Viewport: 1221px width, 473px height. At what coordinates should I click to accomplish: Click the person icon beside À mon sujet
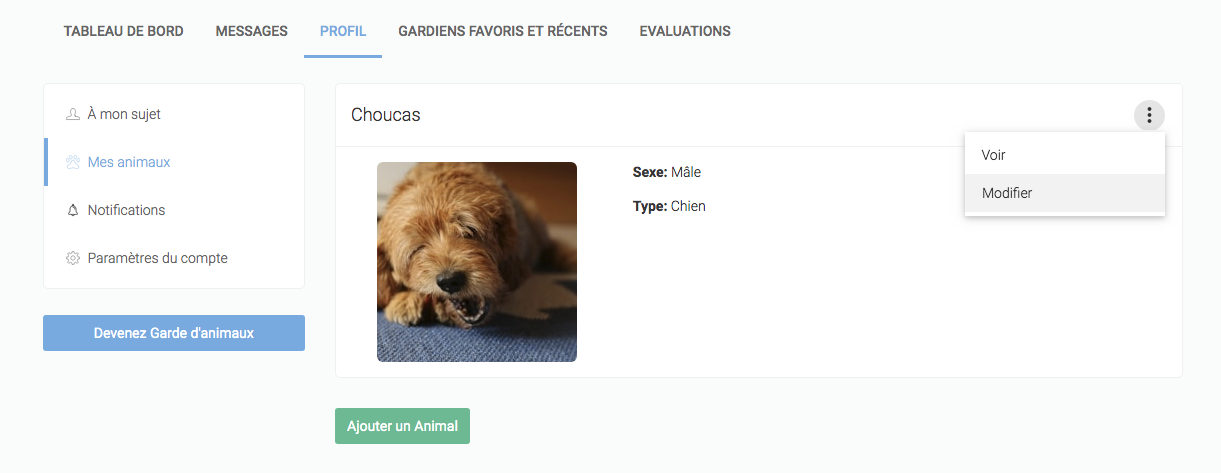[x=72, y=114]
